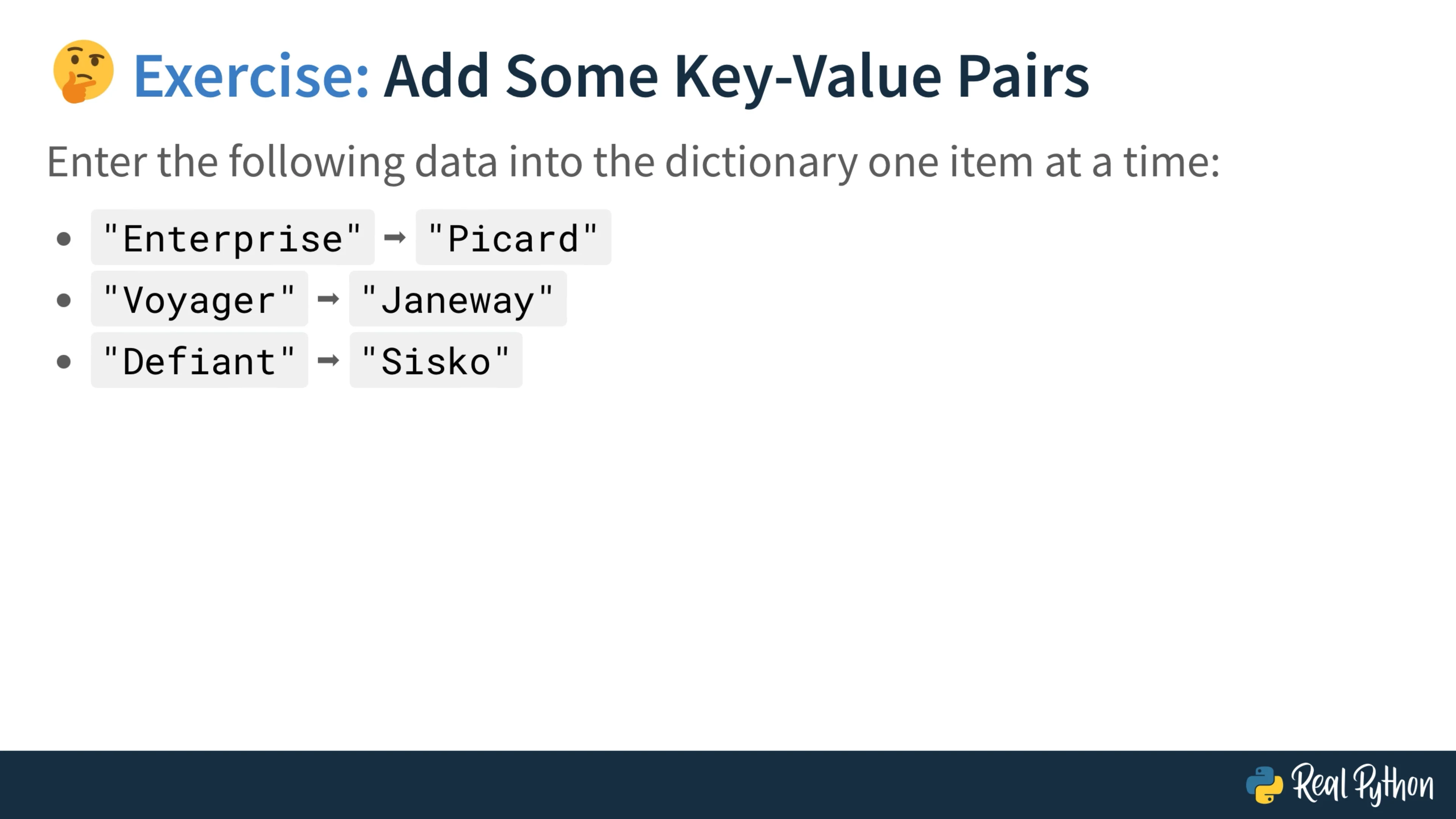Click the arrow after "Enterprise"
This screenshot has width=1456, height=819.
[x=394, y=238]
